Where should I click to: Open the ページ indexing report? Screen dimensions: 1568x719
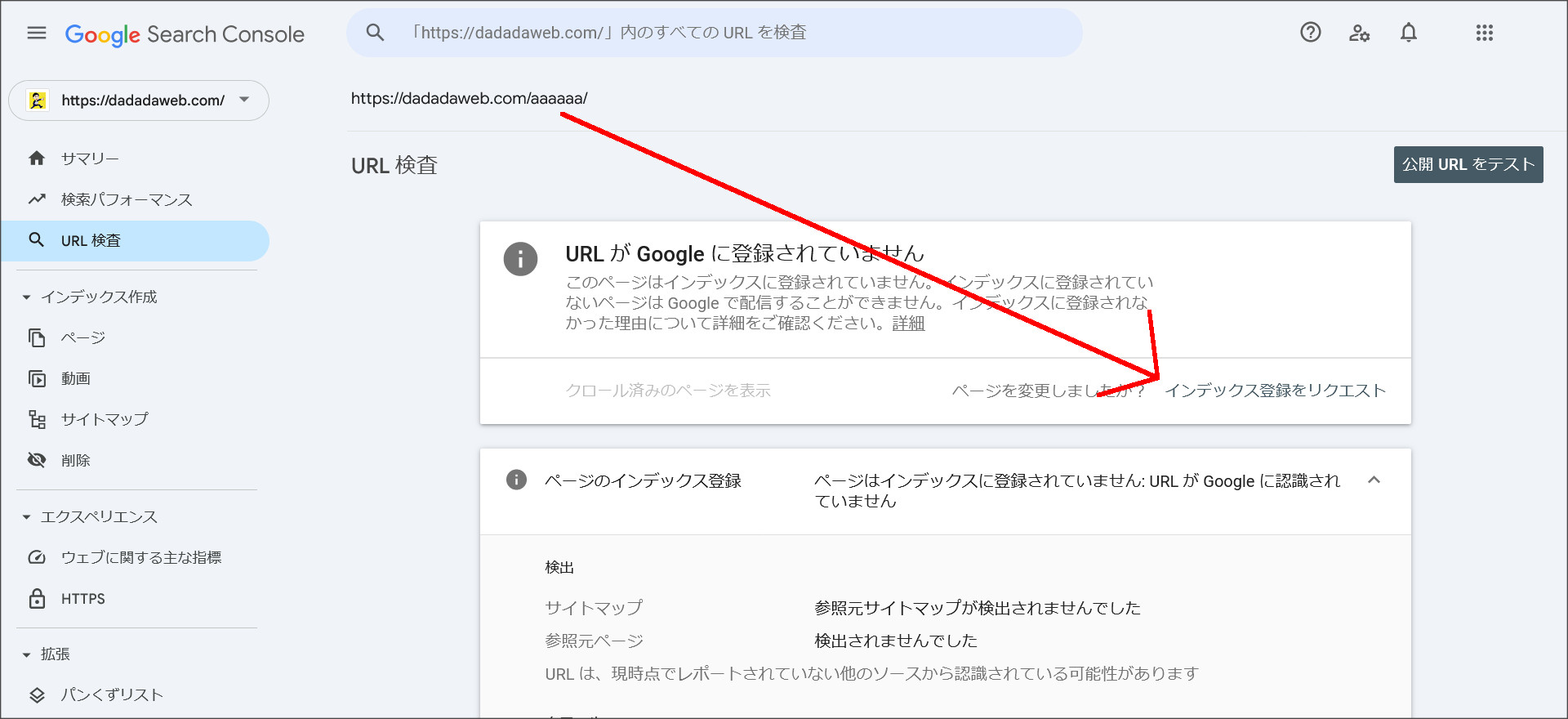[x=135, y=337]
